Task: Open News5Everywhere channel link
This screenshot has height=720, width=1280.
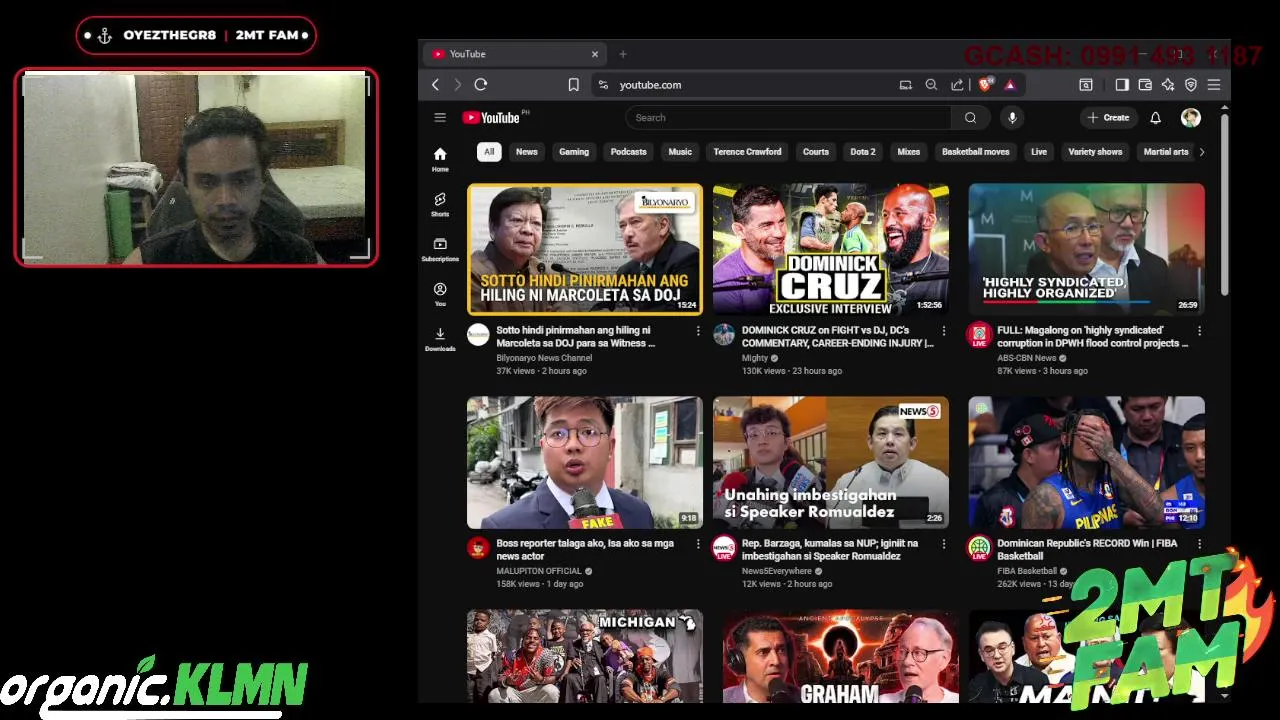Action: 777,571
